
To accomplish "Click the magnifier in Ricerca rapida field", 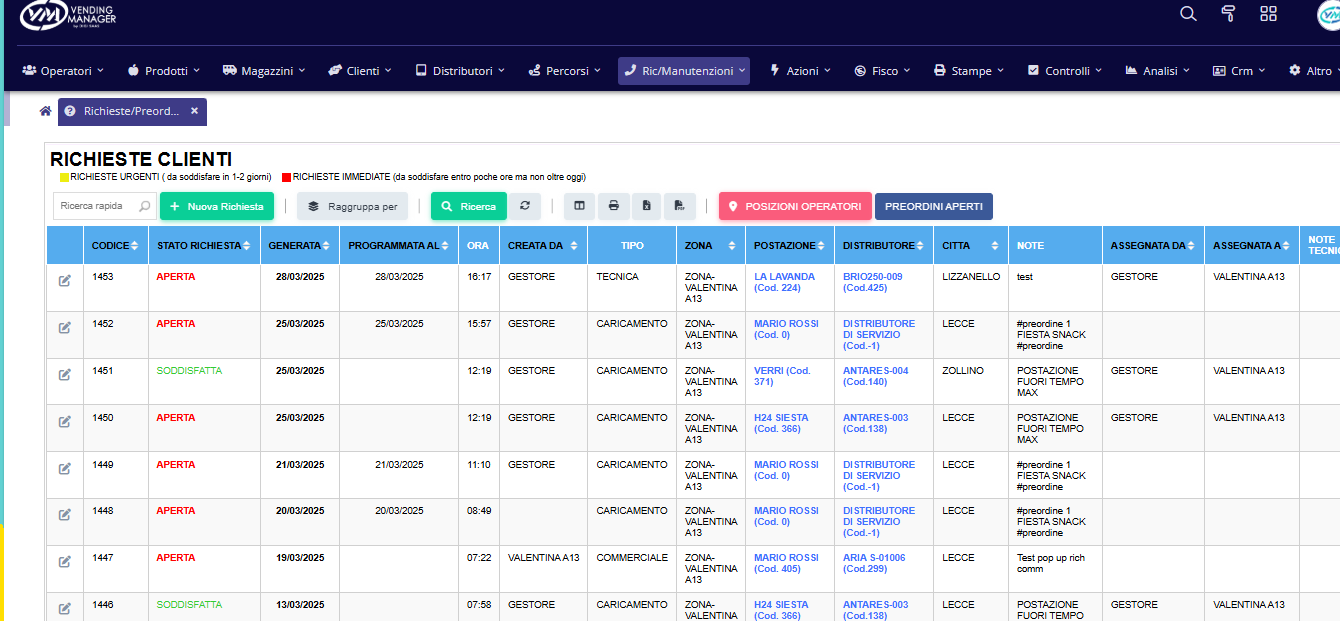I will tap(144, 206).
